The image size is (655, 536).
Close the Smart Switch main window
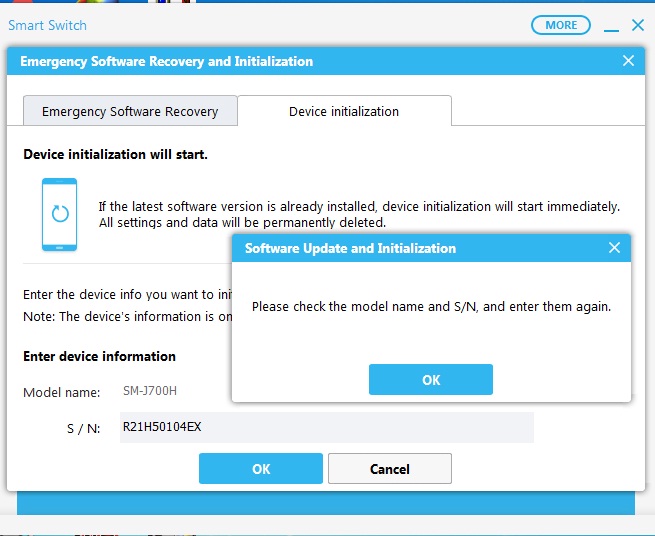pyautogui.click(x=638, y=25)
